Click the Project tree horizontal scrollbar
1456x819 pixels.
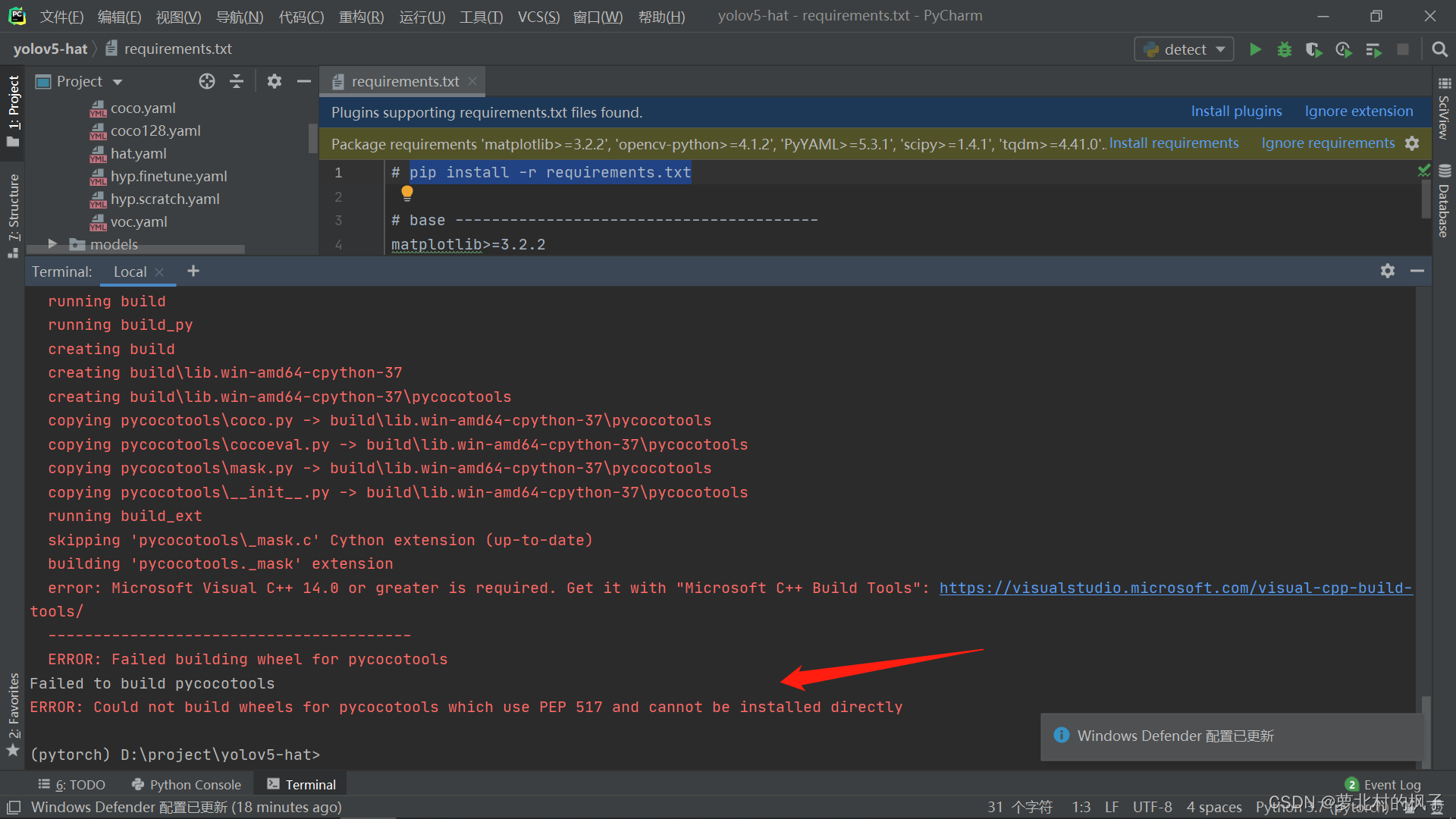pyautogui.click(x=136, y=249)
